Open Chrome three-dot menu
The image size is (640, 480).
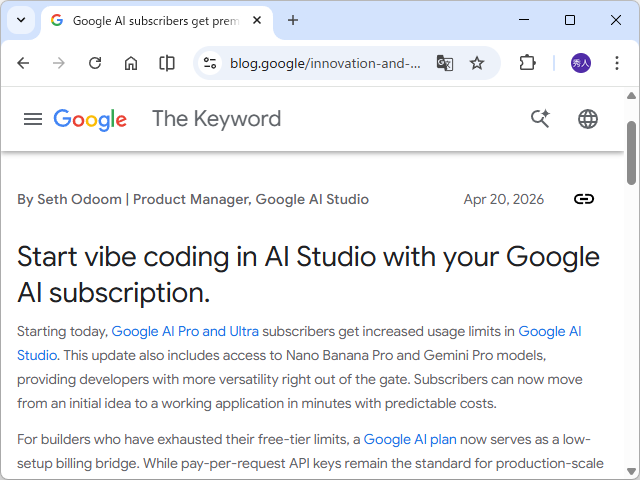pos(617,63)
